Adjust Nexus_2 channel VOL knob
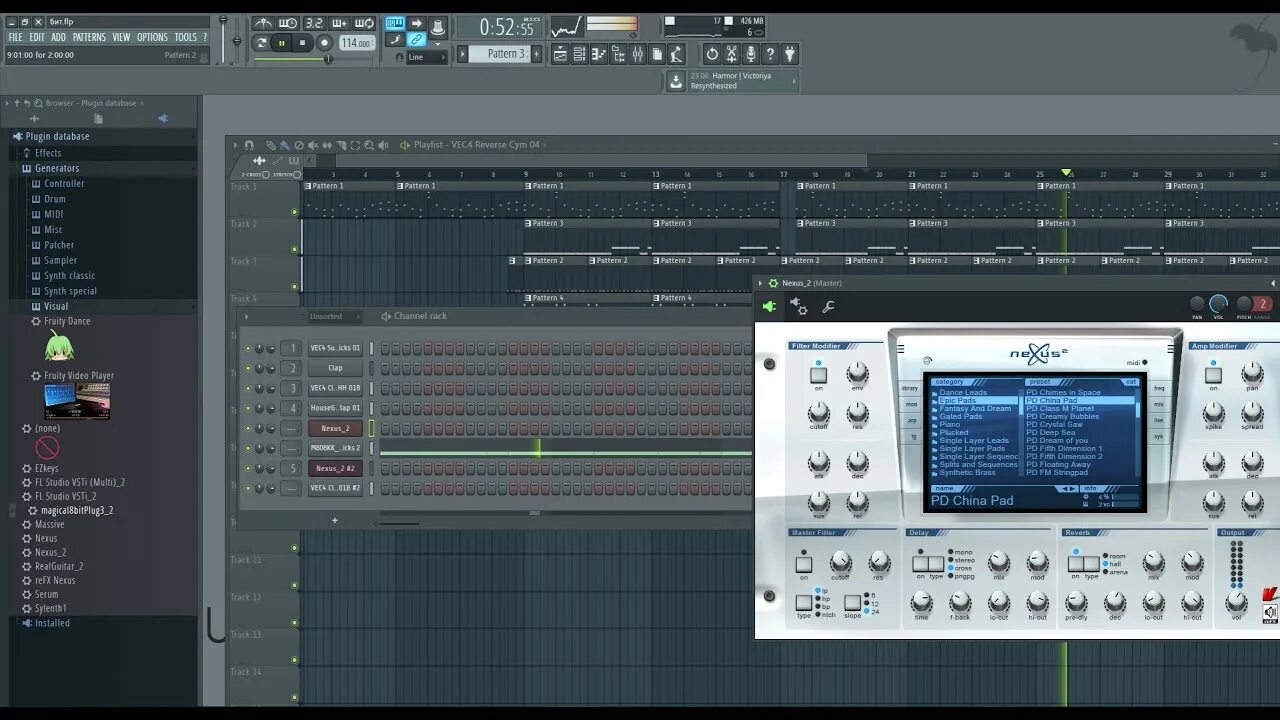1280x720 pixels. point(1218,304)
